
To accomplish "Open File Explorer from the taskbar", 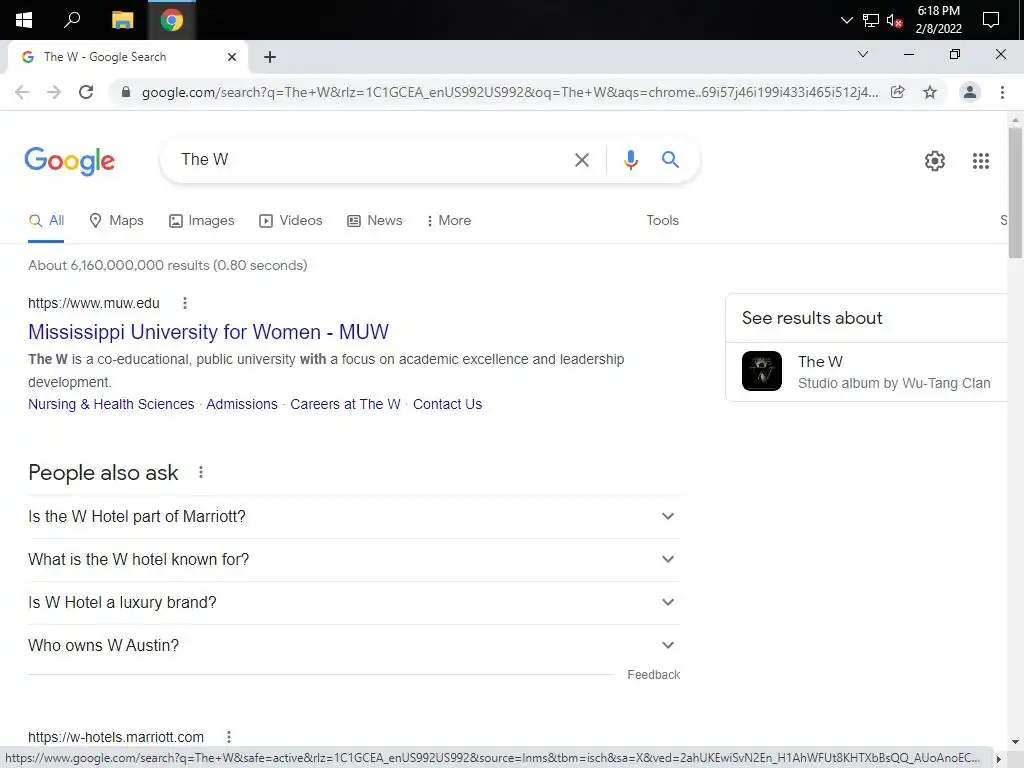I will click(122, 20).
